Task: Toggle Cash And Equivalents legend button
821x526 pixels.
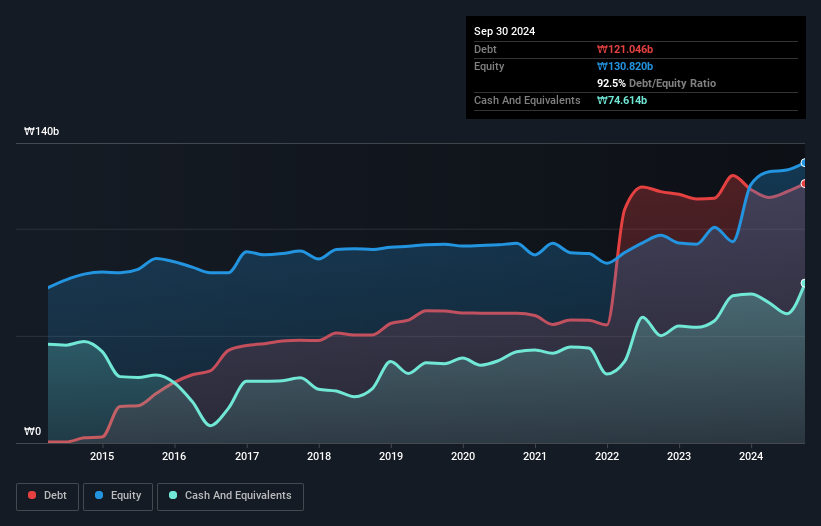Action: (x=230, y=496)
